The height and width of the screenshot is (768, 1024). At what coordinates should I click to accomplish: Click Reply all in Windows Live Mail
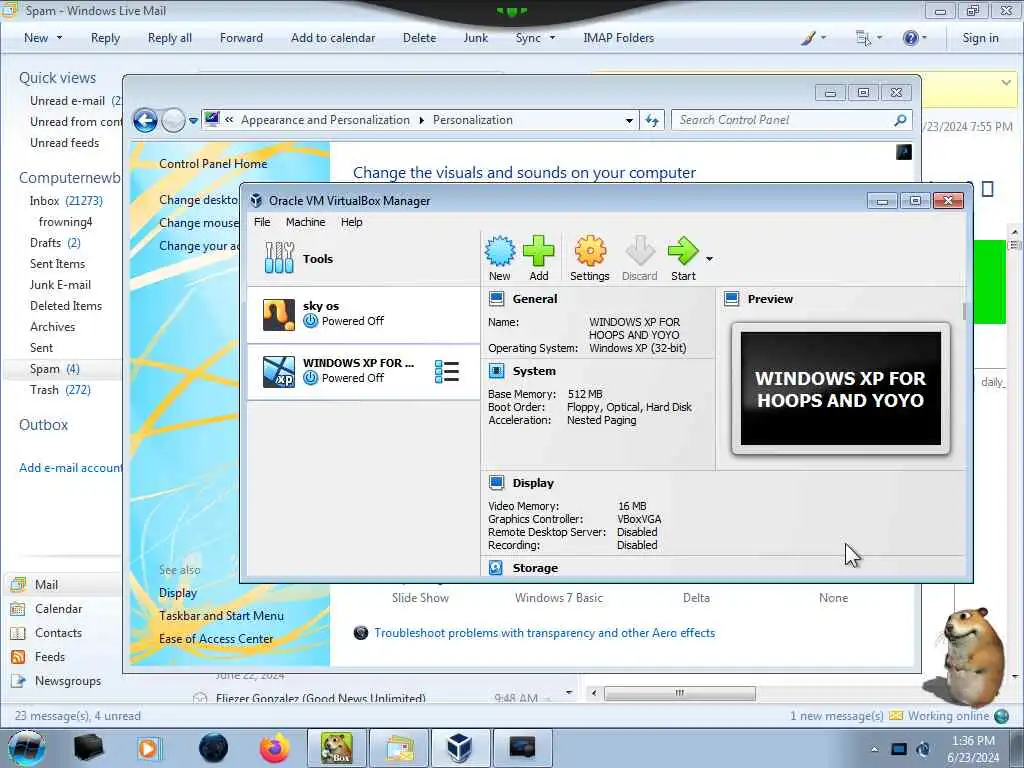170,38
